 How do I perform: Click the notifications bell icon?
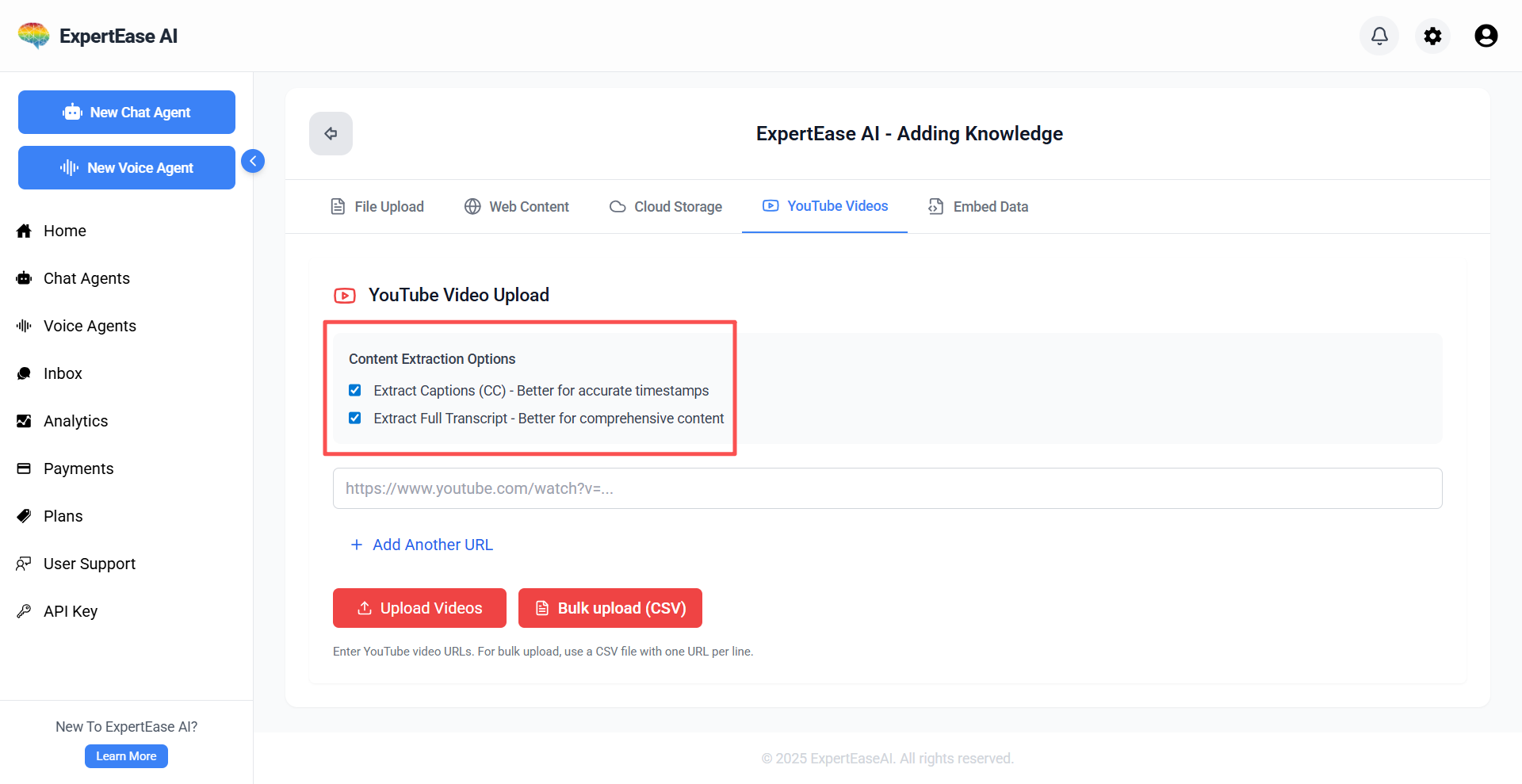point(1379,36)
